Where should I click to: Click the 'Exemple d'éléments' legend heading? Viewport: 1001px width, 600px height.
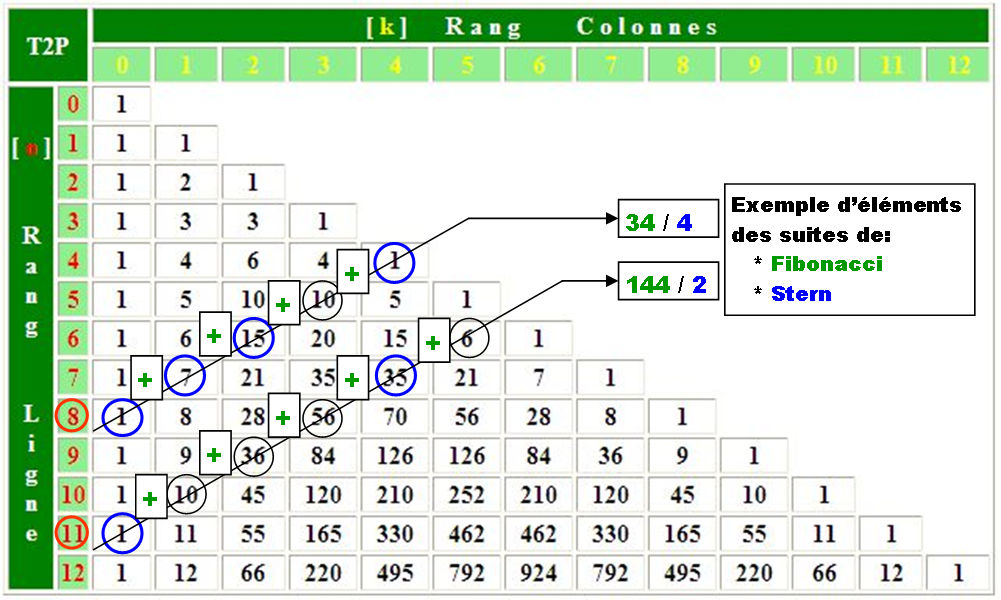pyautogui.click(x=846, y=205)
